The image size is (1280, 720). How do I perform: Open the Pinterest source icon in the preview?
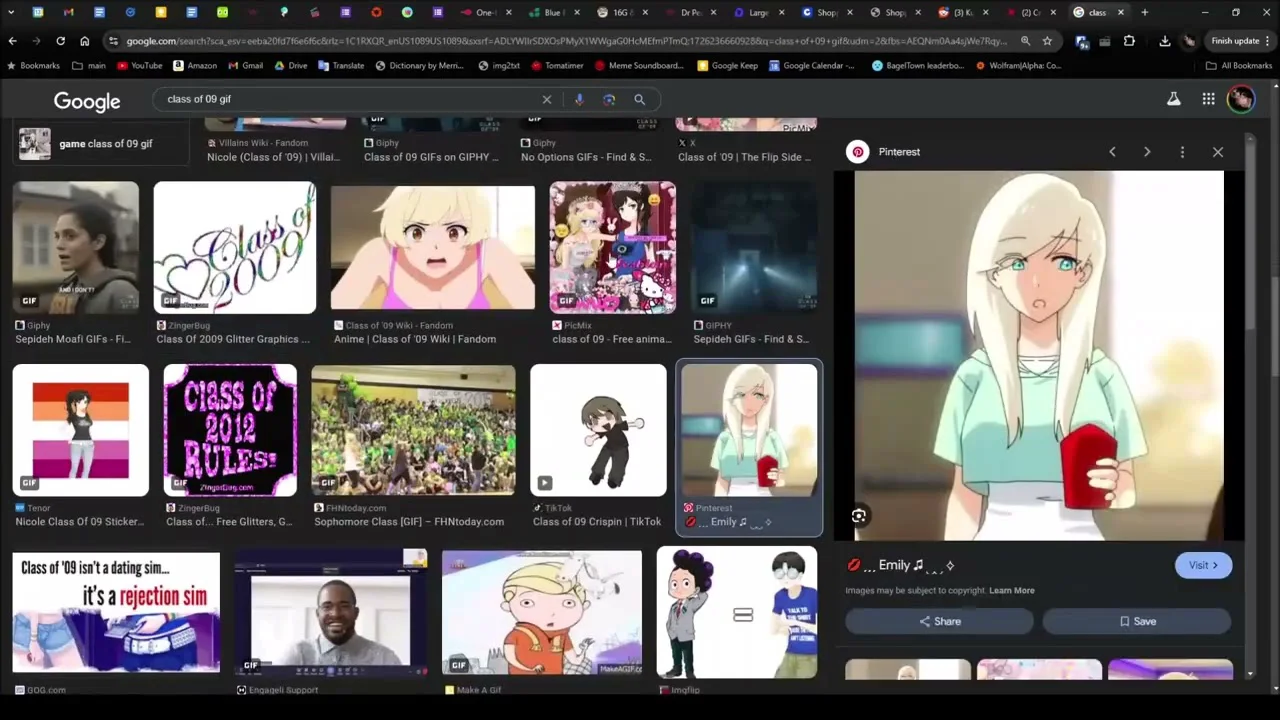click(858, 152)
